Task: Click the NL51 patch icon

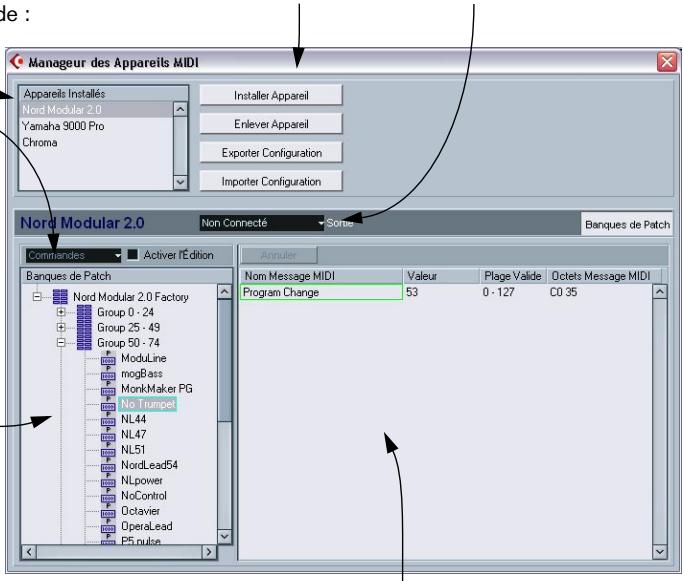Action: coord(108,450)
